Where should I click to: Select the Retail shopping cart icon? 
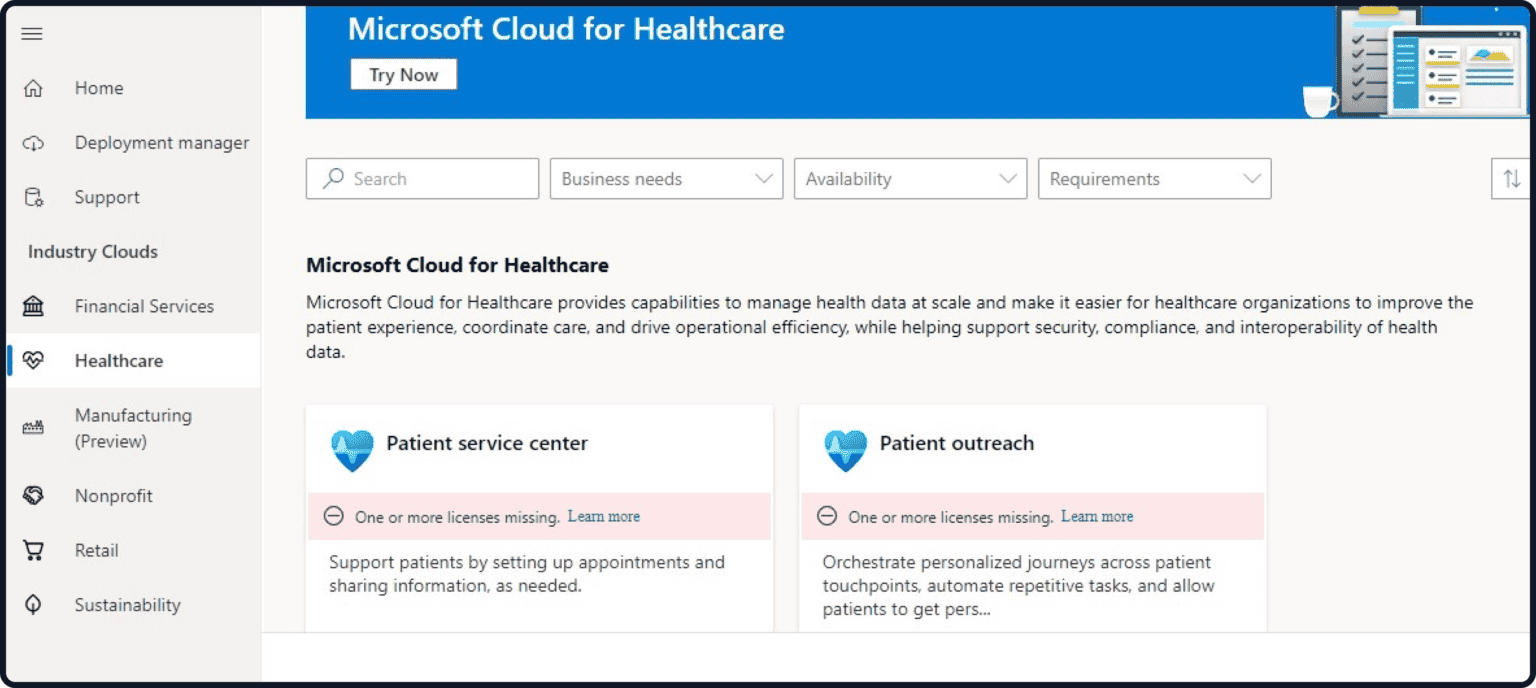pos(34,550)
